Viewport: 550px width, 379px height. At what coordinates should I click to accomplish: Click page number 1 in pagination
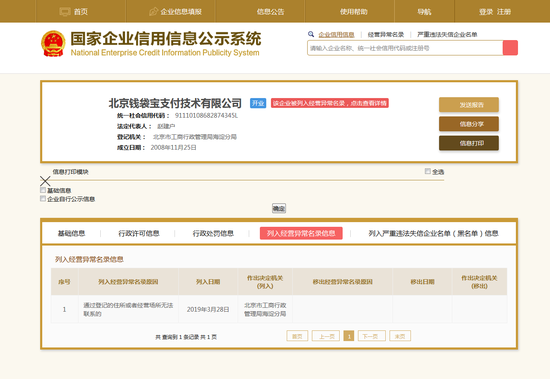[349, 336]
